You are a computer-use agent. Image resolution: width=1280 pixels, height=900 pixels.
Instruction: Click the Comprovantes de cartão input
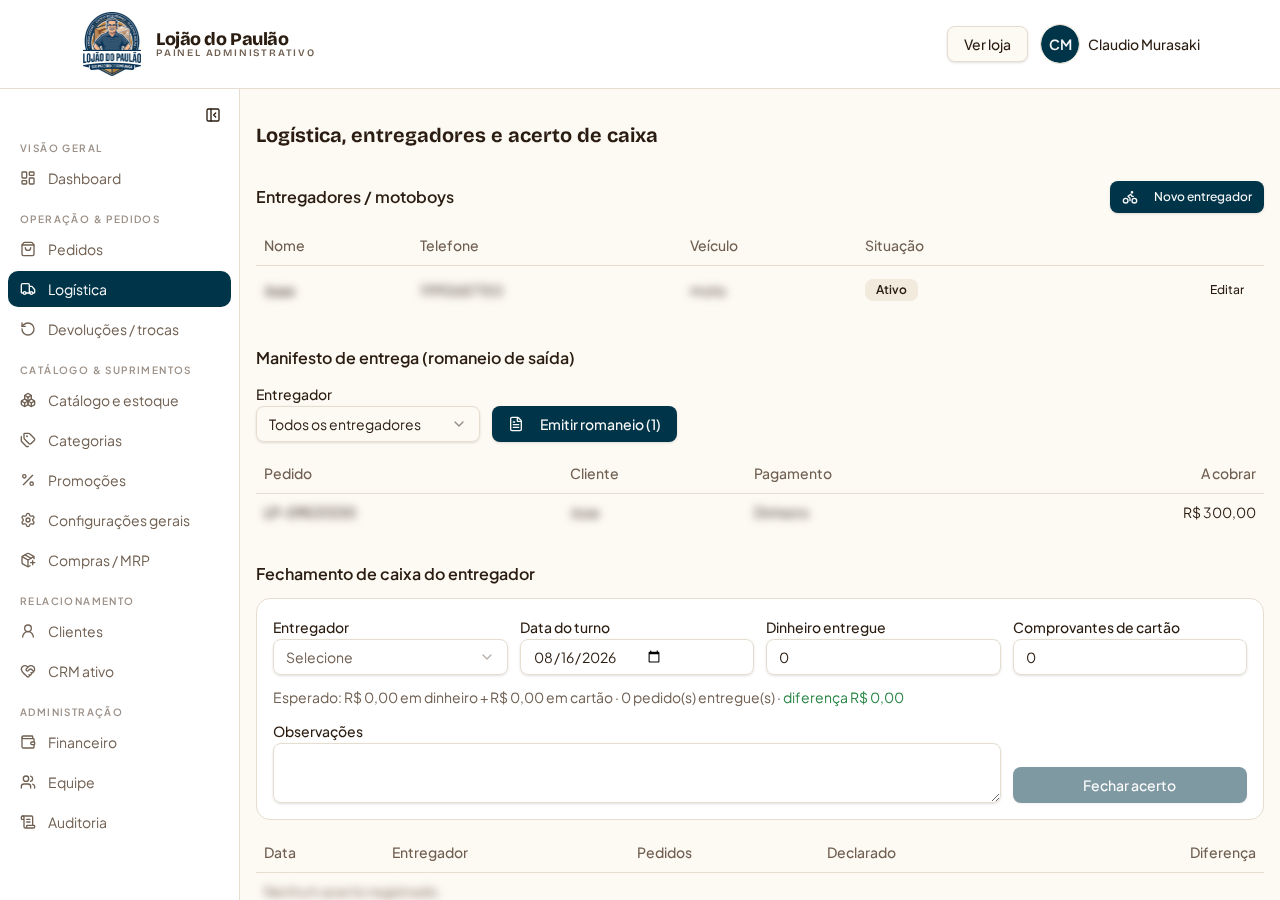click(1130, 657)
